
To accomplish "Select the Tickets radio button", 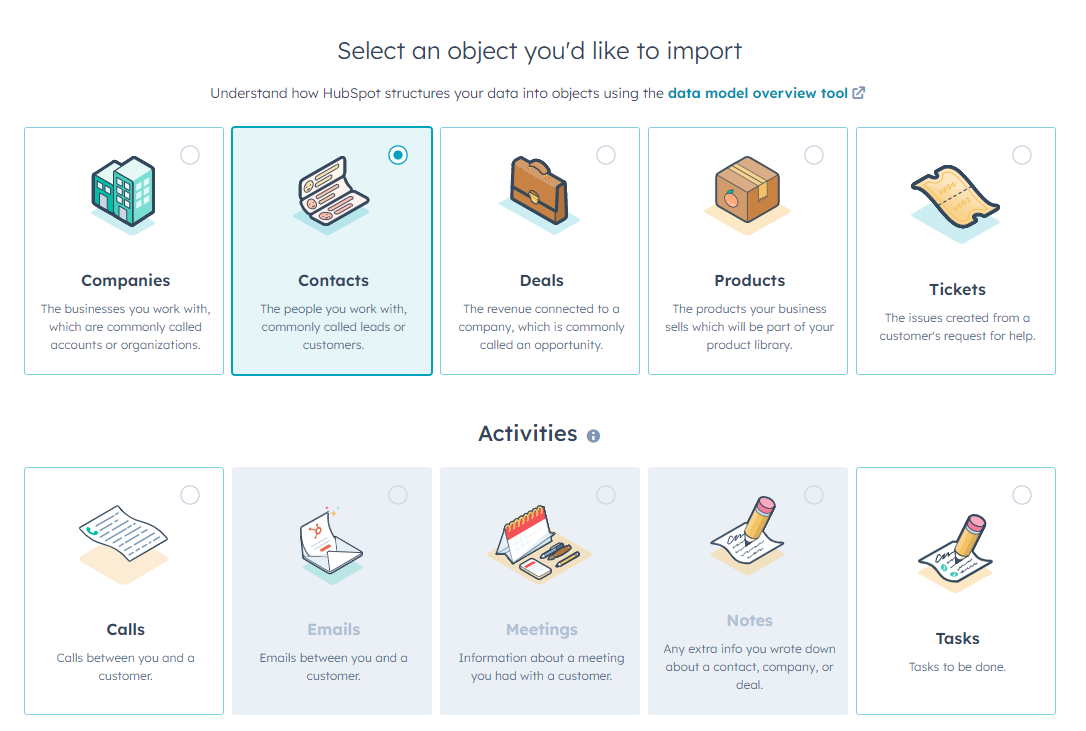I will pyautogui.click(x=1022, y=155).
